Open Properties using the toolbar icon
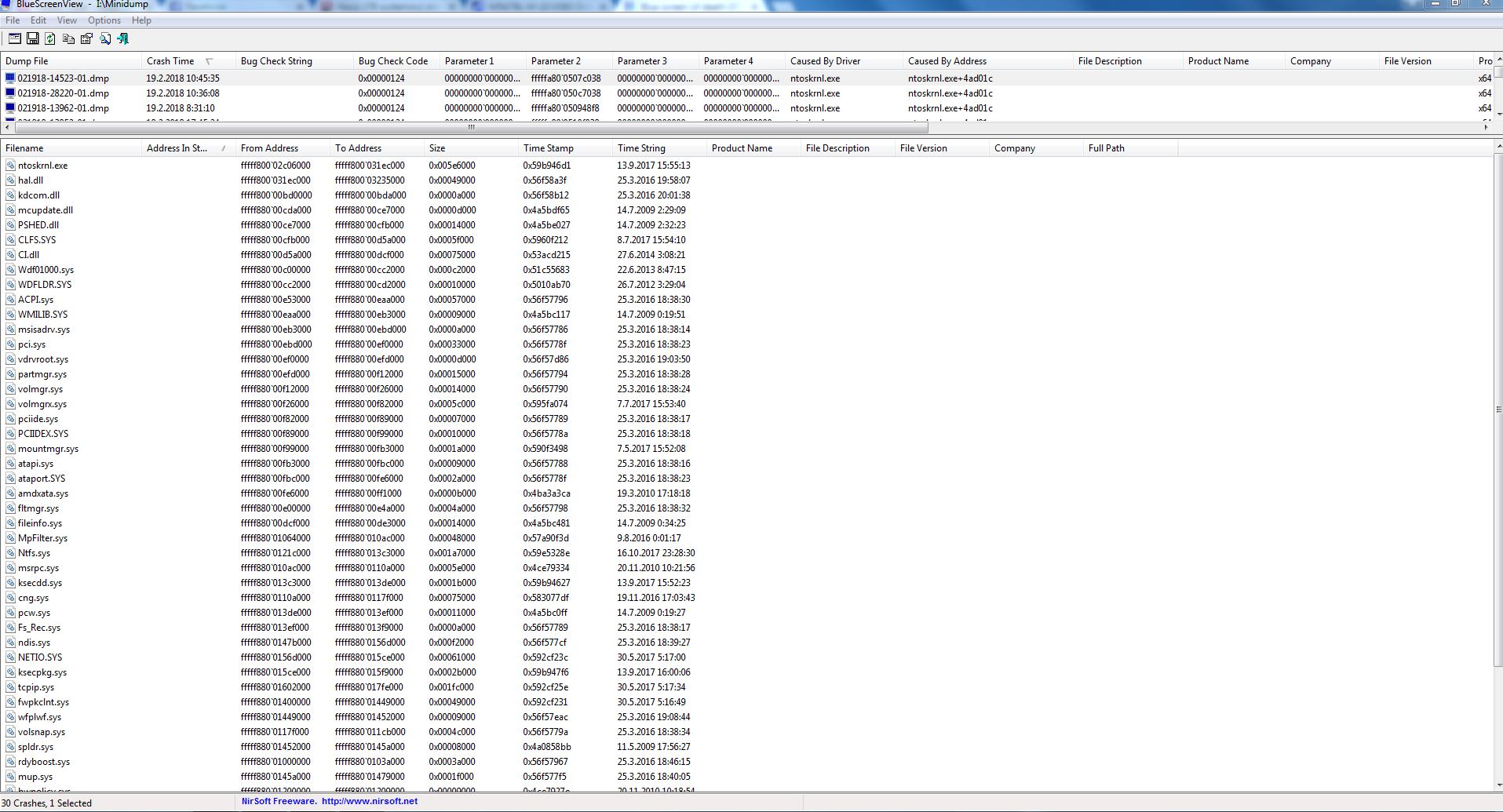This screenshot has width=1503, height=812. [86, 38]
